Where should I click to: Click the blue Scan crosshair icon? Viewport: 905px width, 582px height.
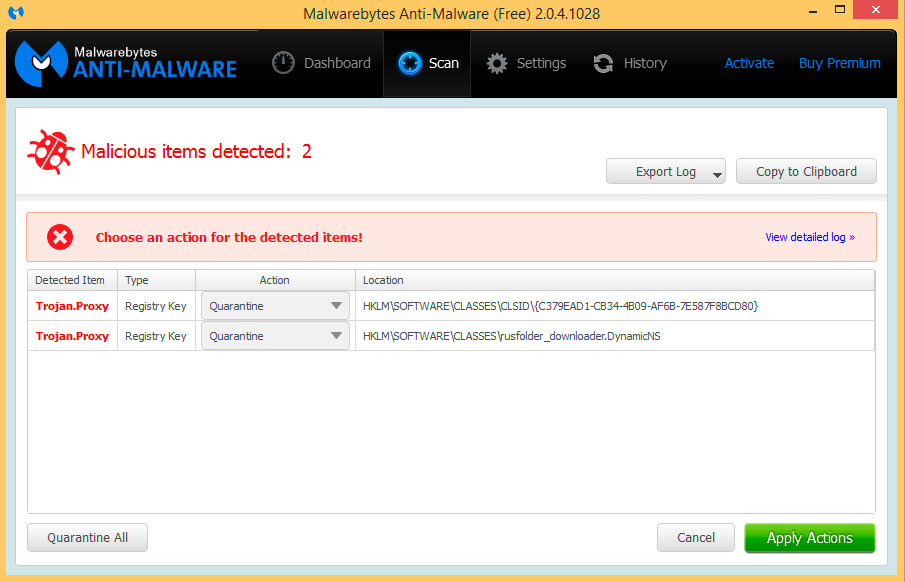coord(410,63)
